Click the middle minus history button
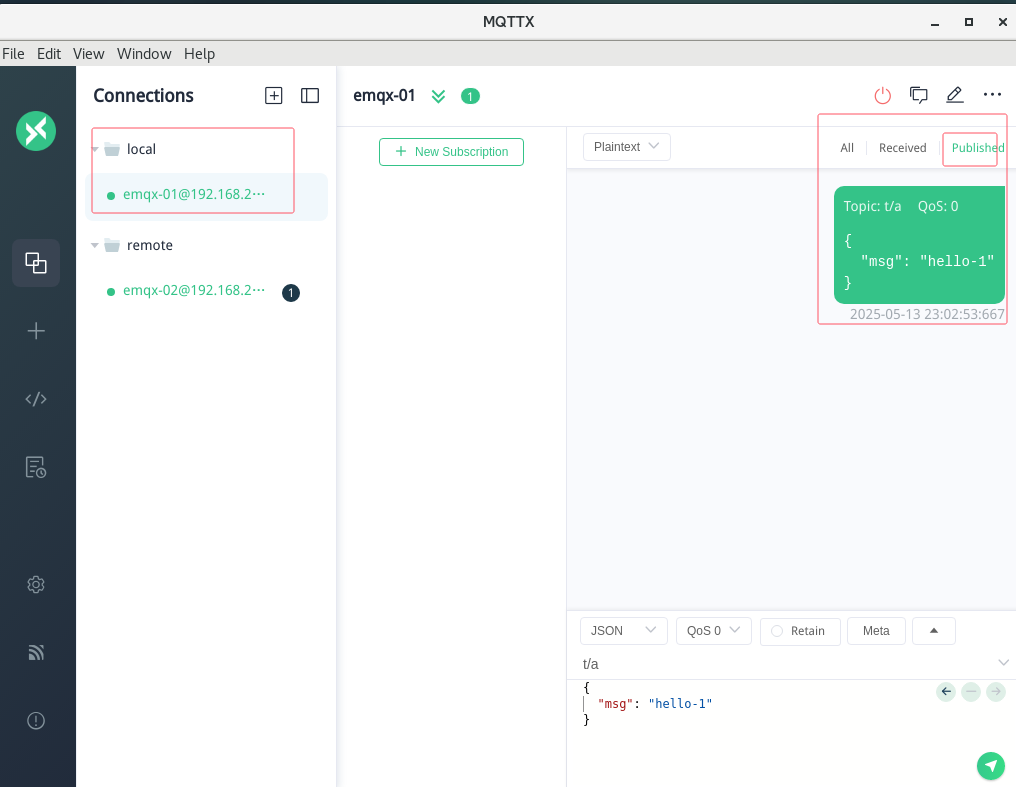 [971, 692]
